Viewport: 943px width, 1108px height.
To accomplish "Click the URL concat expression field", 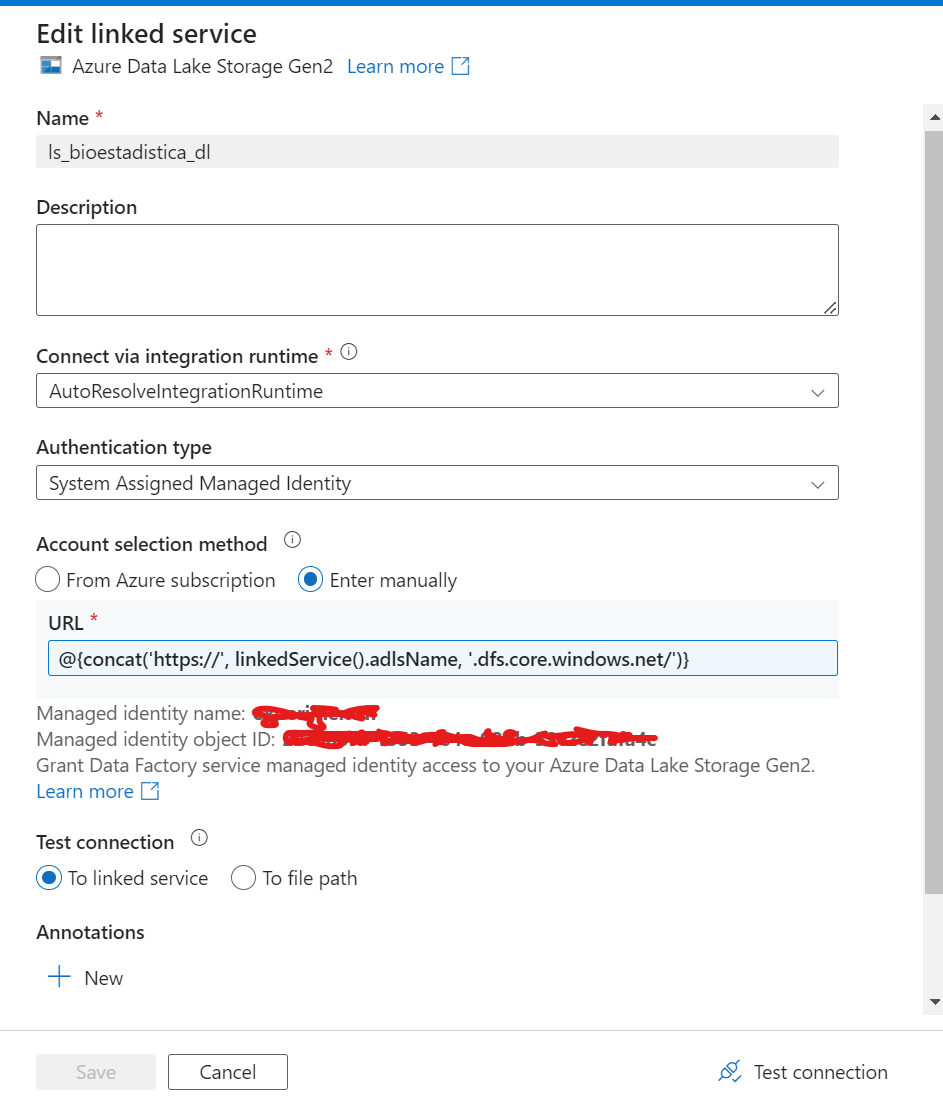I will pyautogui.click(x=443, y=658).
